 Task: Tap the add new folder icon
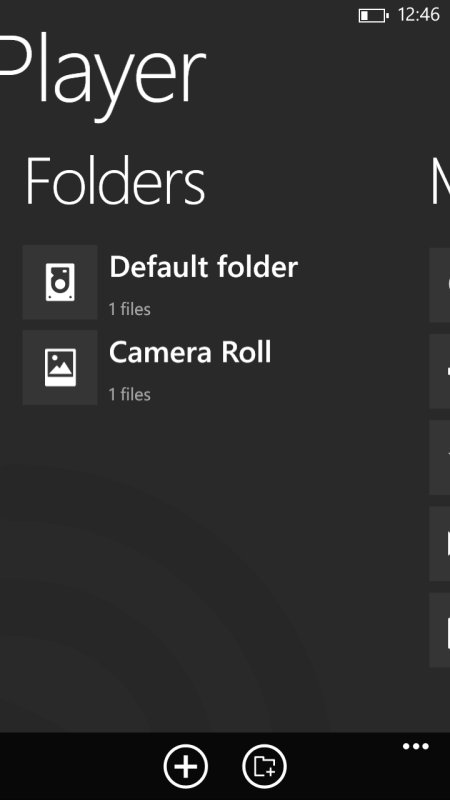point(264,766)
